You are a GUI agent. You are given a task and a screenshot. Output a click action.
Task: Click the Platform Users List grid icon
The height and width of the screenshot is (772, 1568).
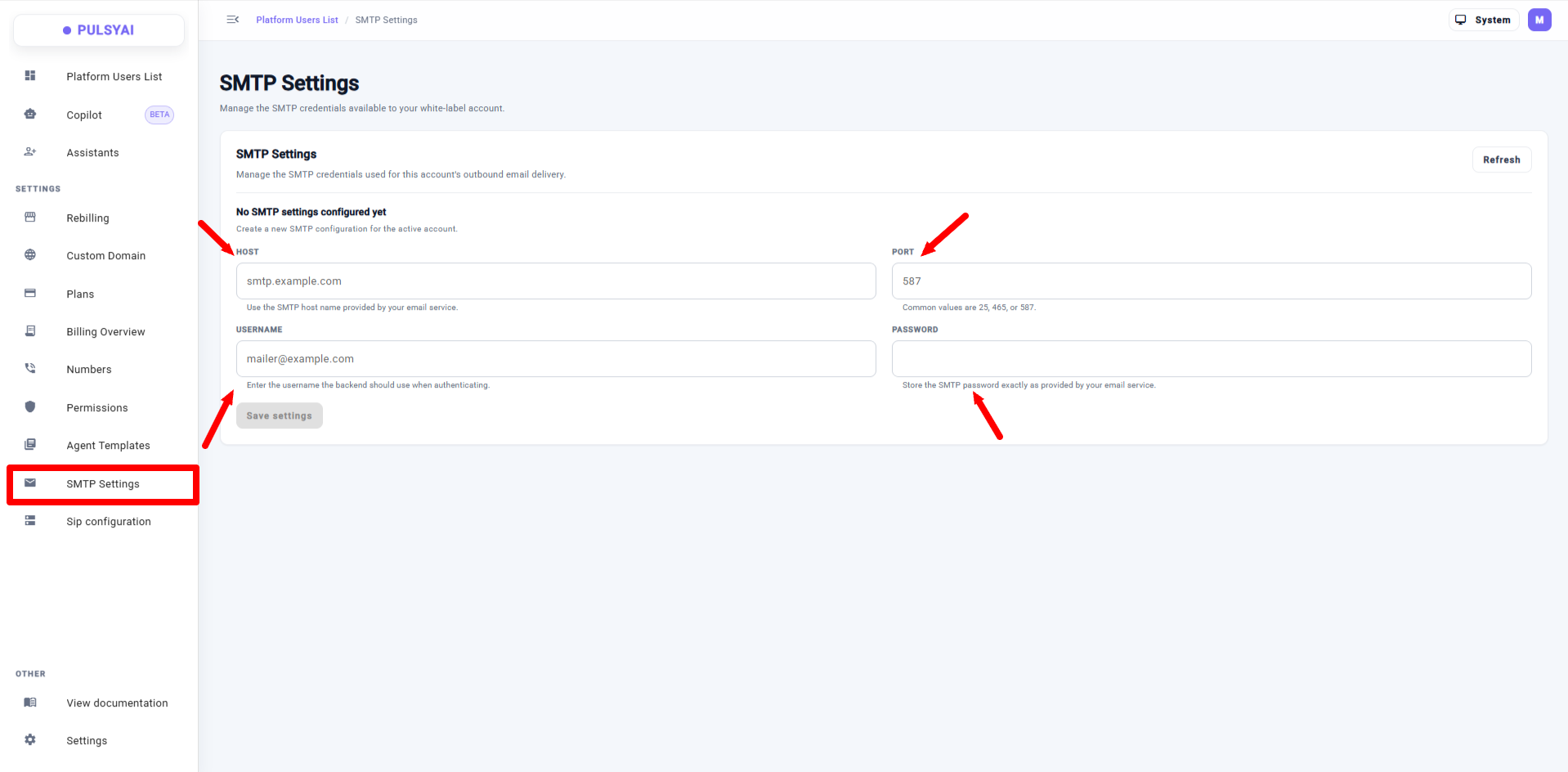[x=30, y=76]
